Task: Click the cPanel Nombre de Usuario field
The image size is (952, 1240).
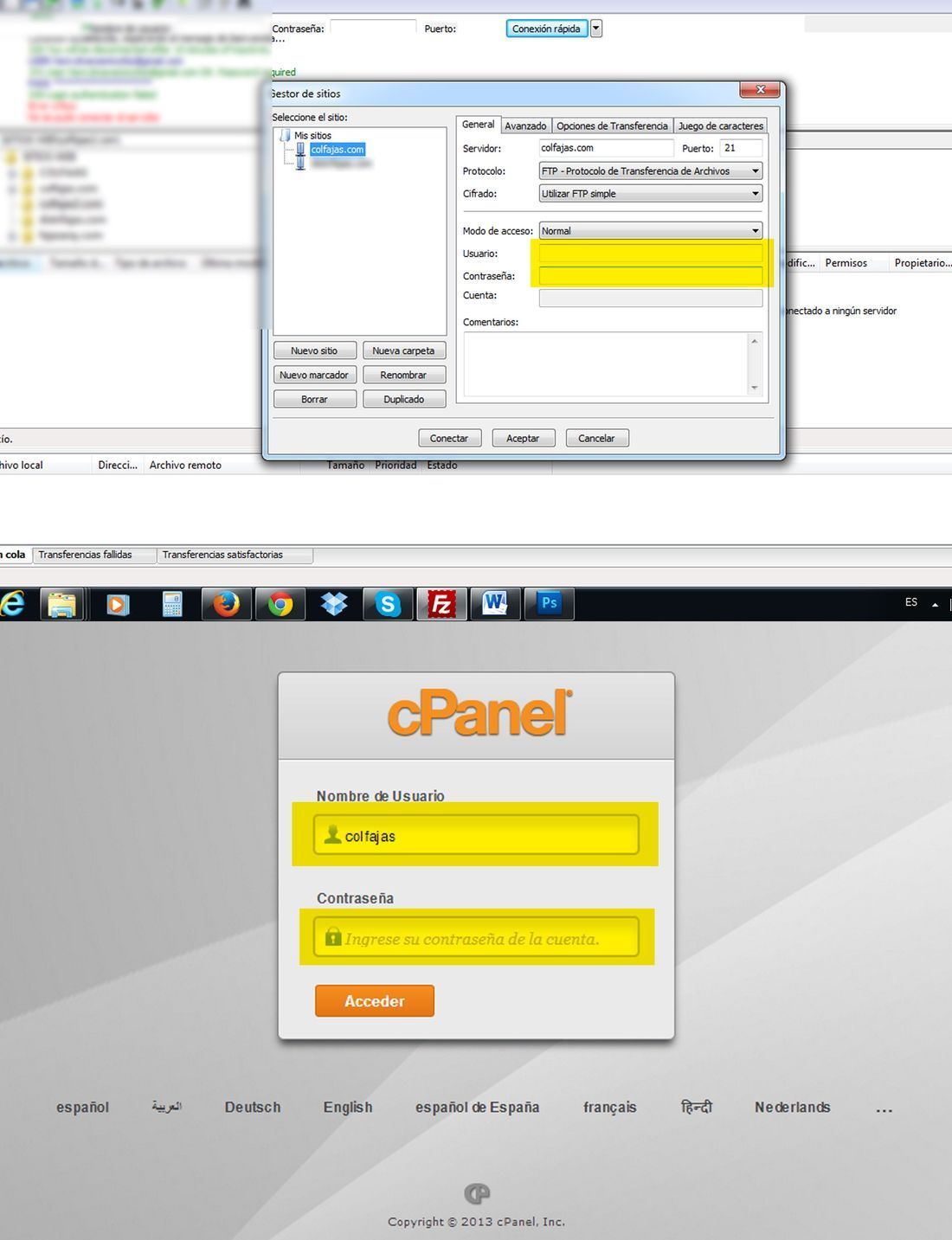Action: (476, 835)
